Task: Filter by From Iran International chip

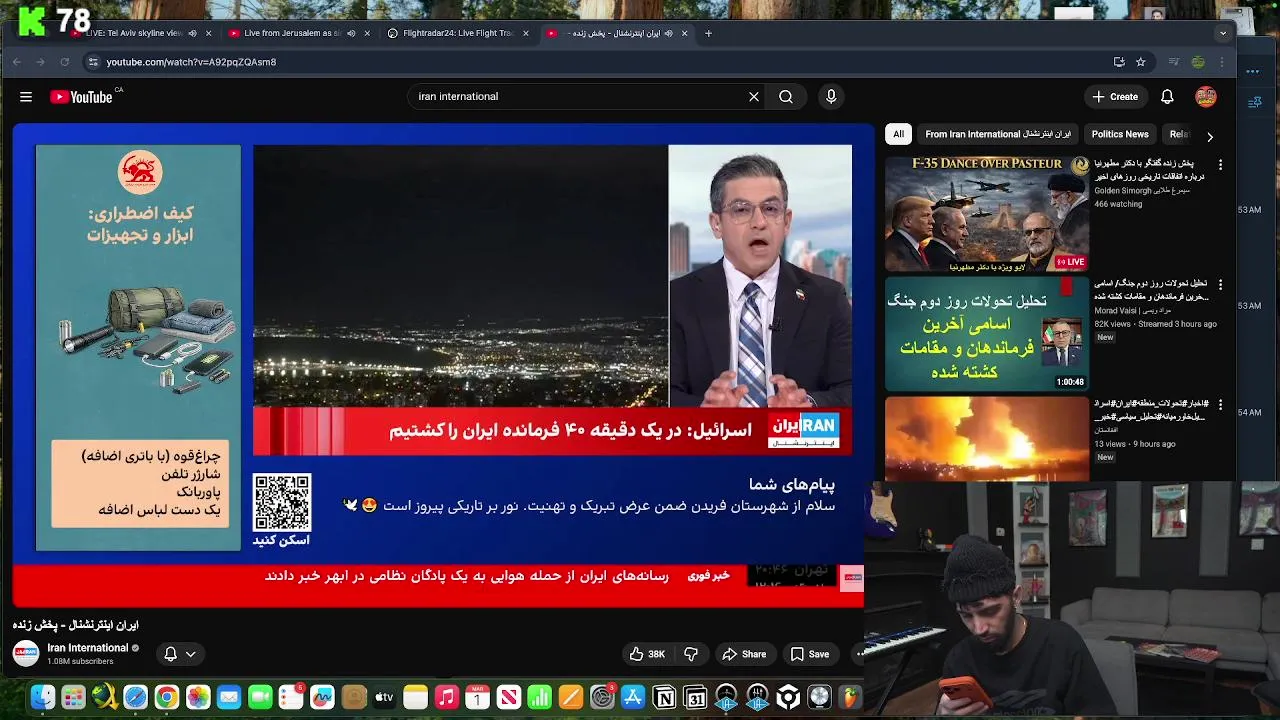Action: pos(998,134)
